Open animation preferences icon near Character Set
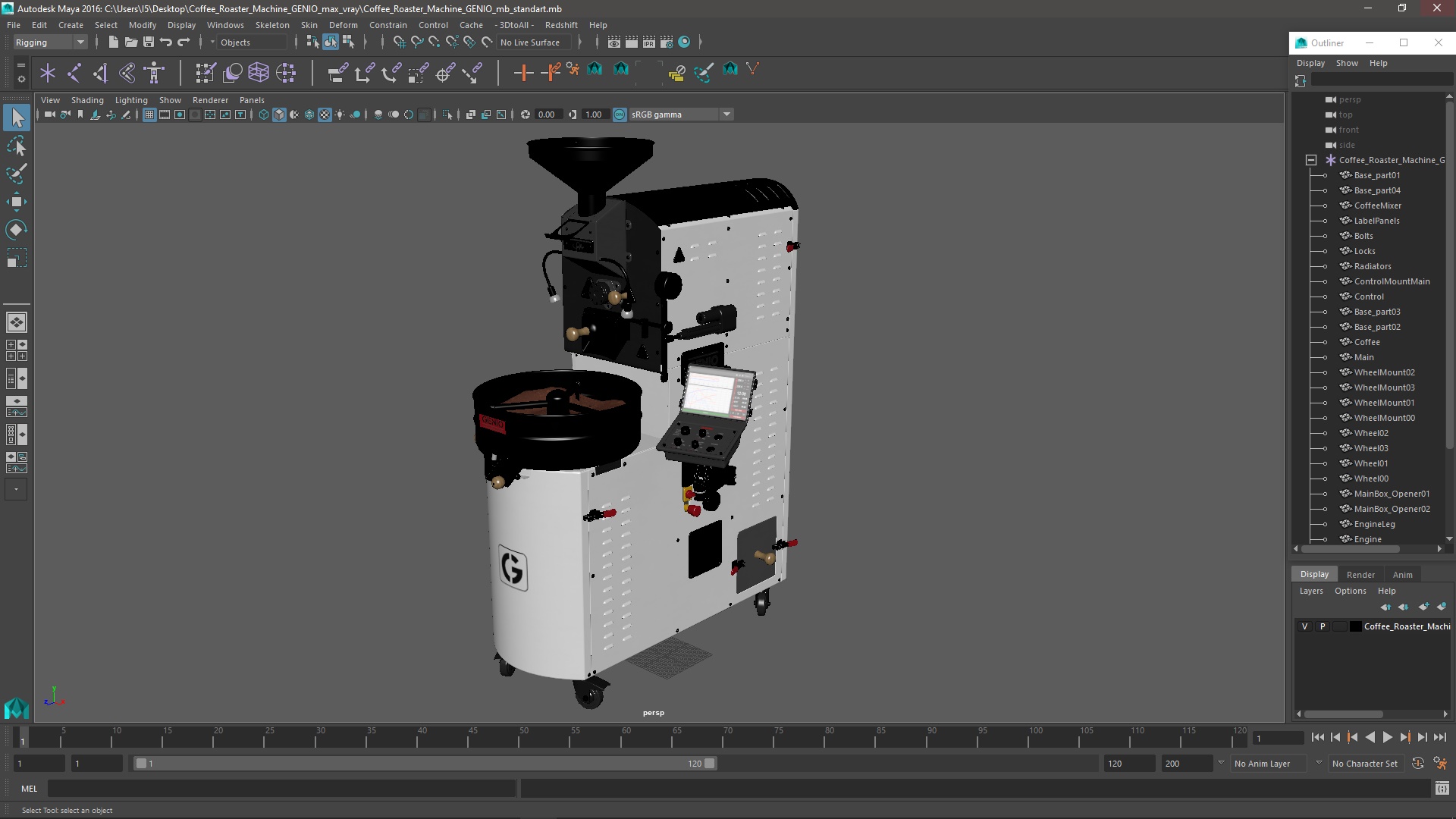Screen dimensions: 1456x819 pos(1440,764)
